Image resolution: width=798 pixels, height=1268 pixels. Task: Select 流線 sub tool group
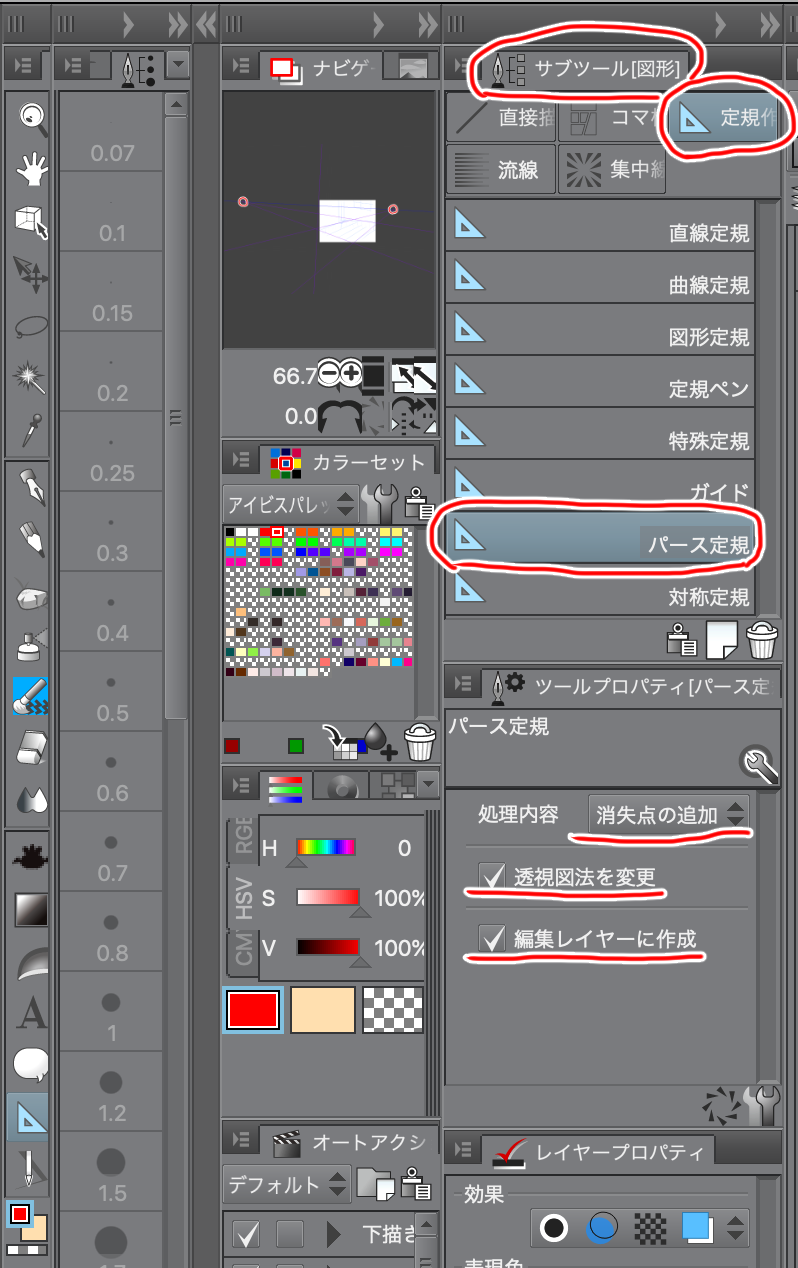(500, 169)
